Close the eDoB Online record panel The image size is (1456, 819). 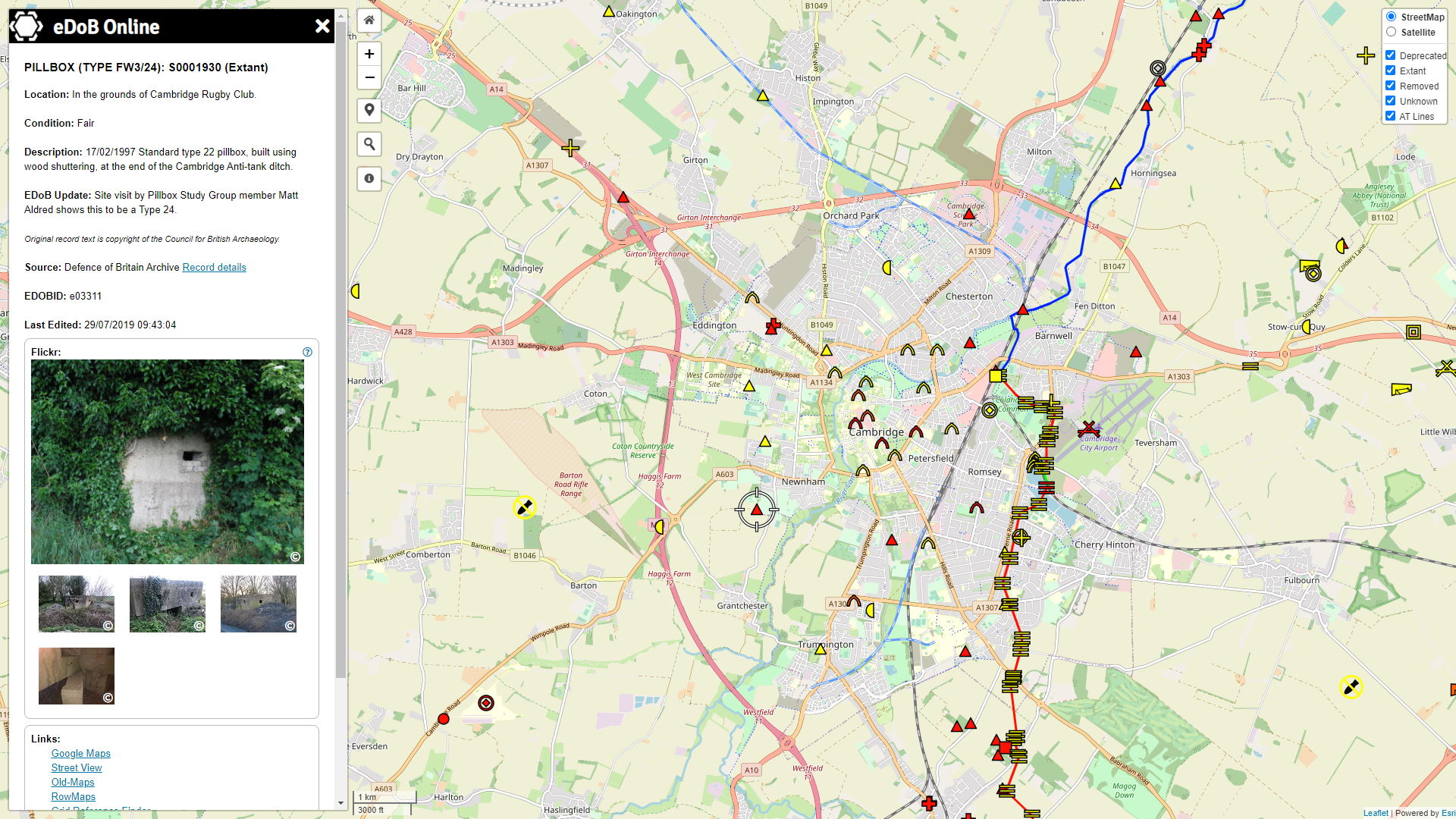click(322, 27)
